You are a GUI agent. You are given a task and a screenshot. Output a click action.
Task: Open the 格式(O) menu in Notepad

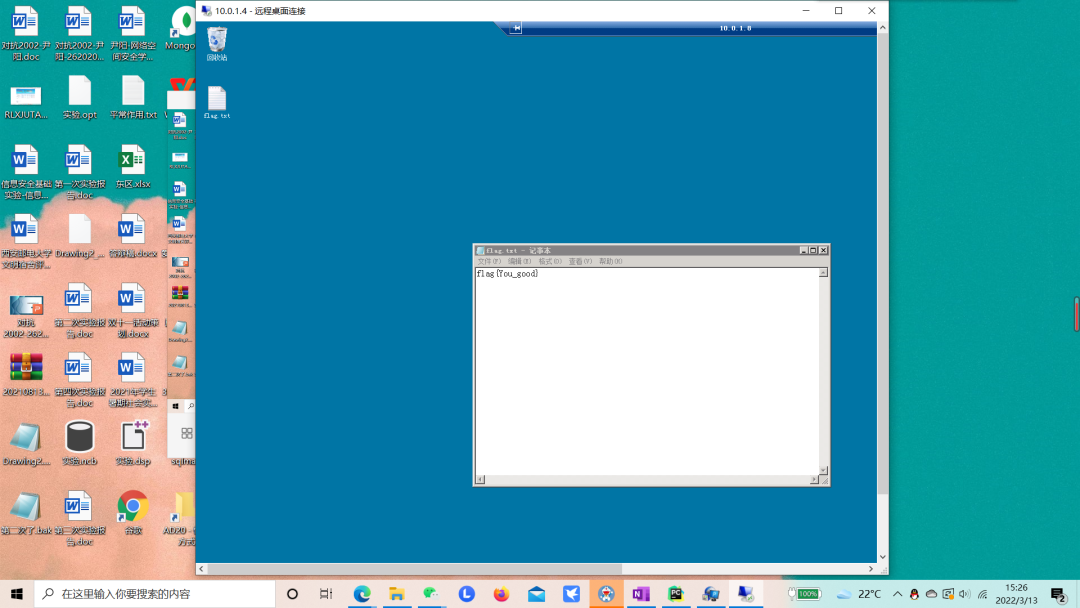click(550, 262)
